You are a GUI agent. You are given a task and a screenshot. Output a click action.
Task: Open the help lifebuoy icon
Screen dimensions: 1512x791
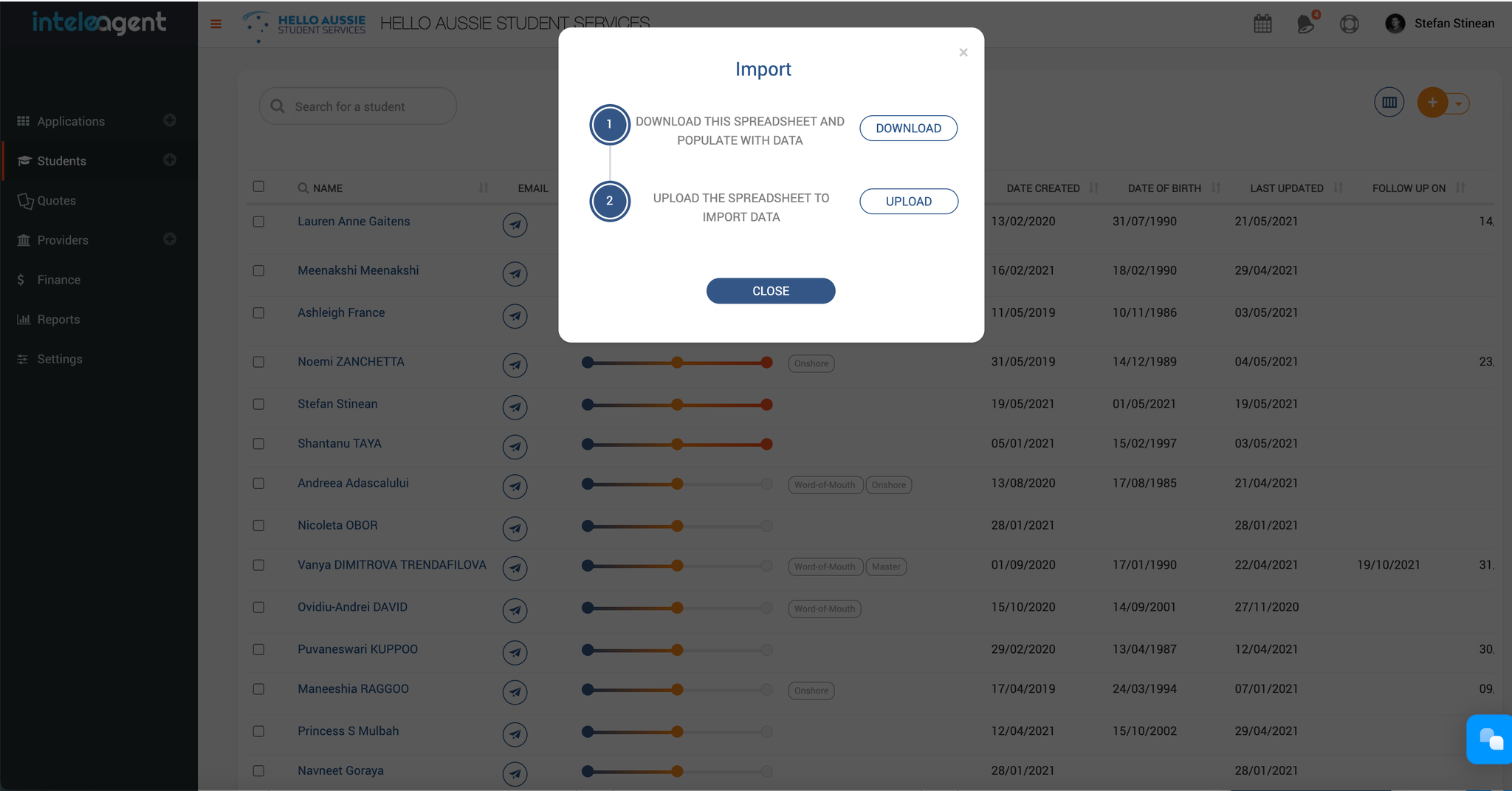point(1349,24)
